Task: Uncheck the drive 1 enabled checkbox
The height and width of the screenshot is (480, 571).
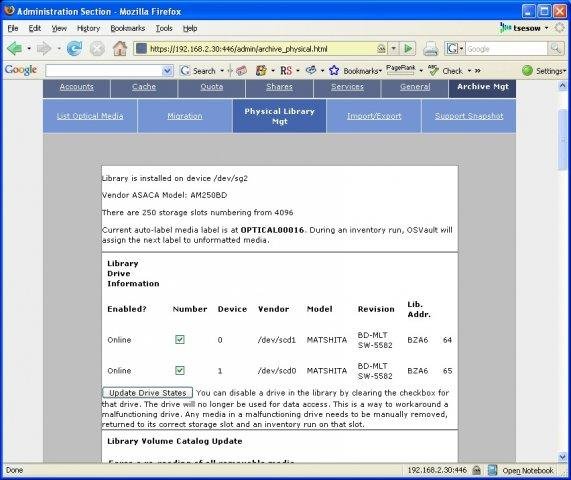Action: 180,371
